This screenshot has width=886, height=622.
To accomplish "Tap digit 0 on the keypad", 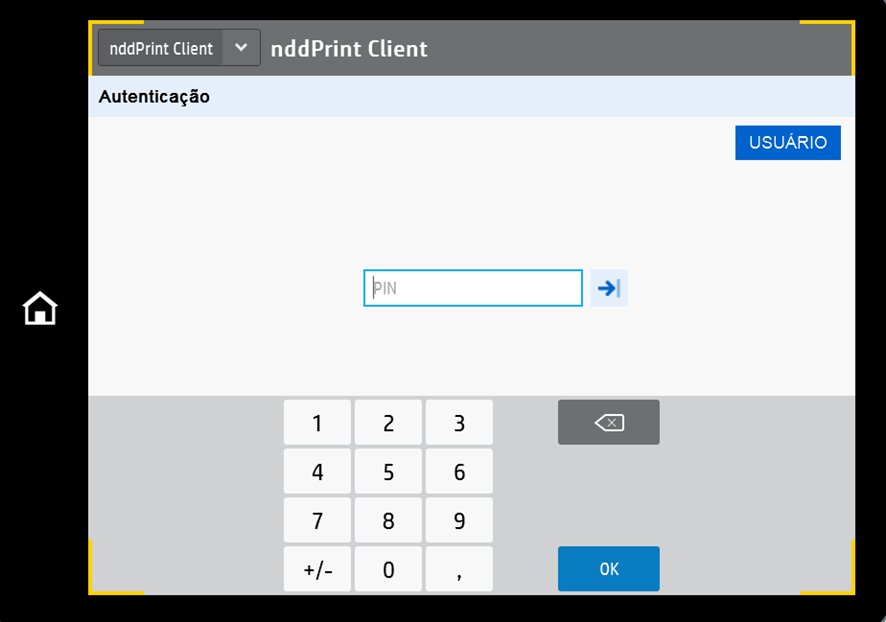I will (388, 568).
